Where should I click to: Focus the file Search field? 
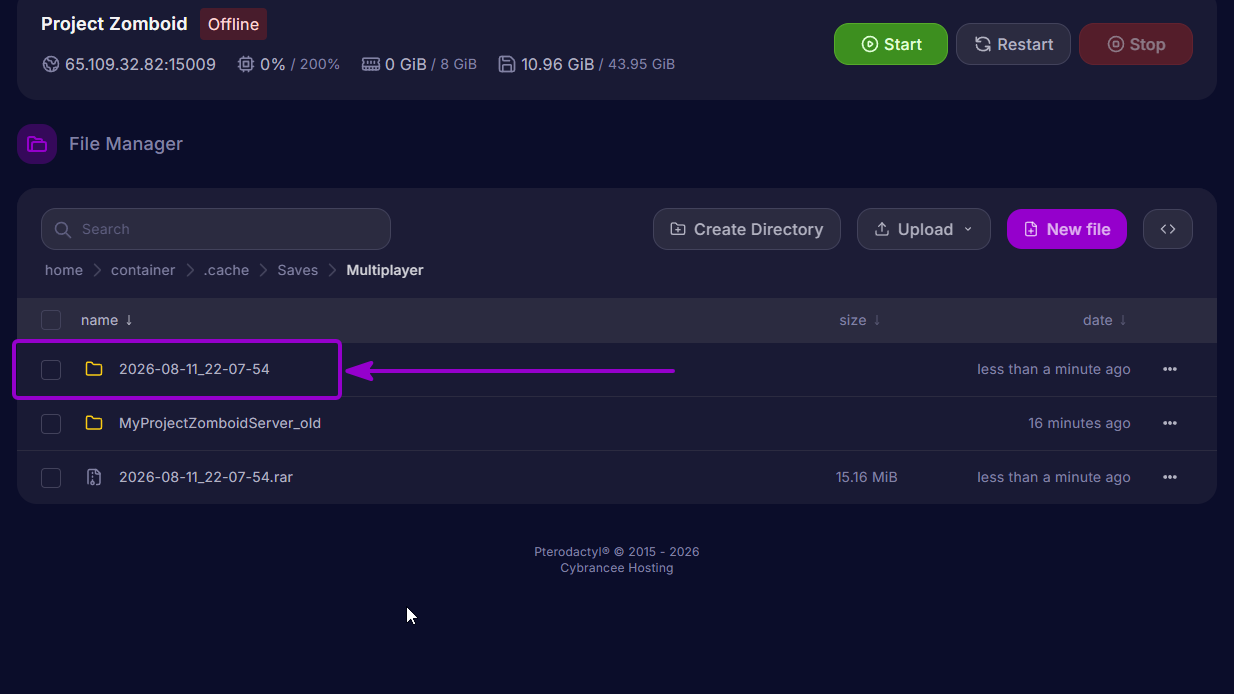click(x=216, y=229)
